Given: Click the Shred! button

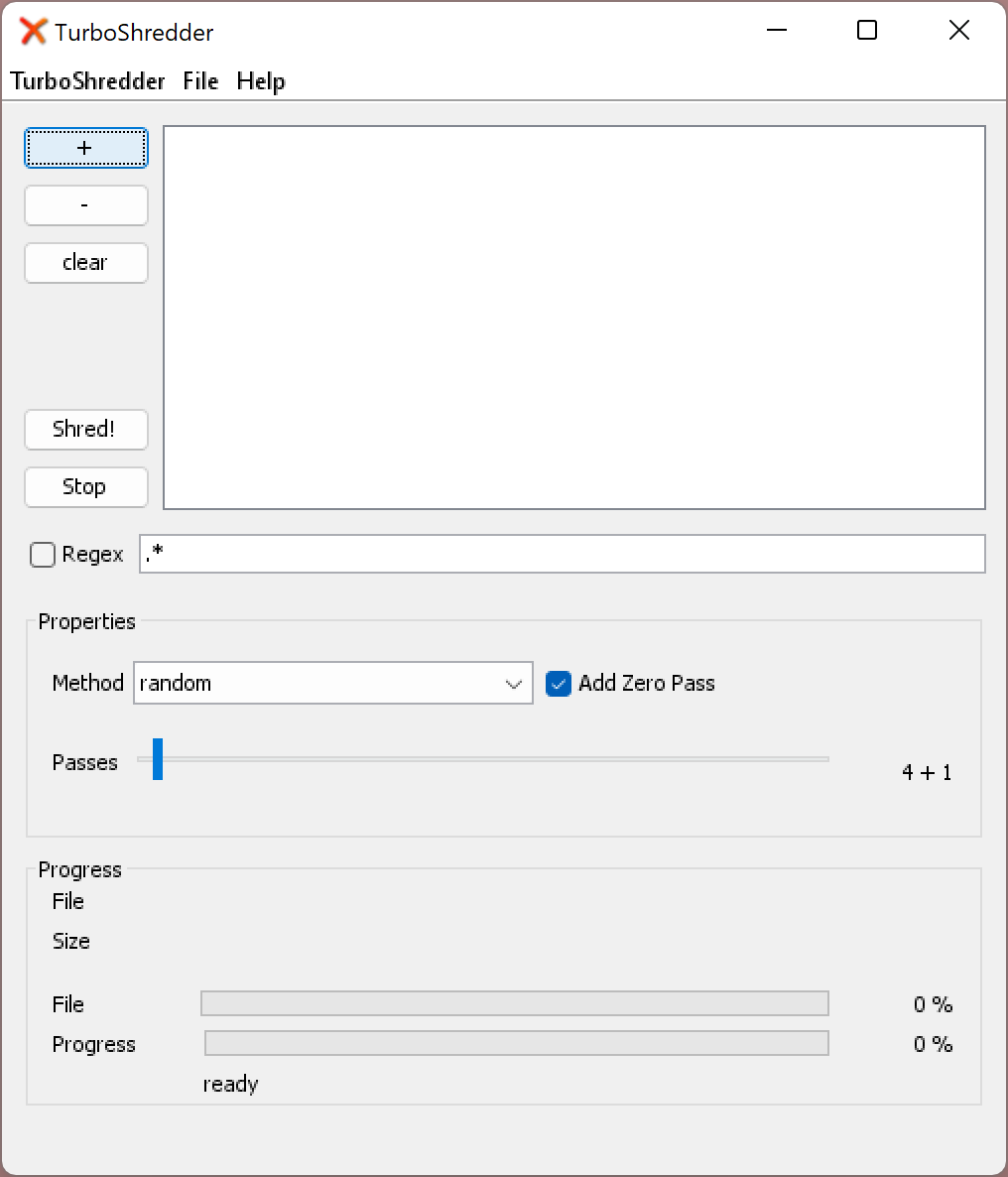Looking at the screenshot, I should [x=86, y=430].
